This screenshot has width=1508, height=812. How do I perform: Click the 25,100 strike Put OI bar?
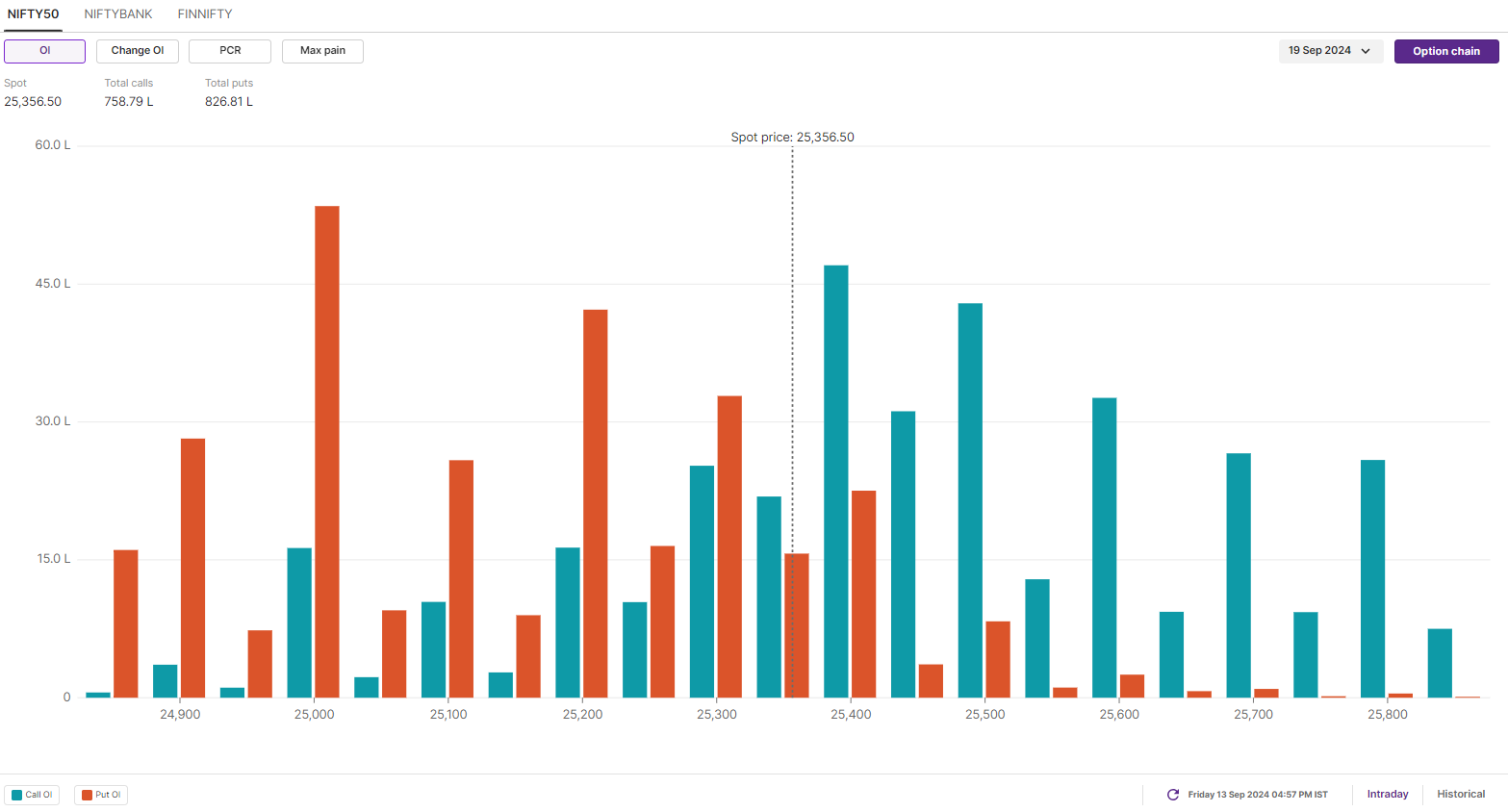[x=461, y=579]
